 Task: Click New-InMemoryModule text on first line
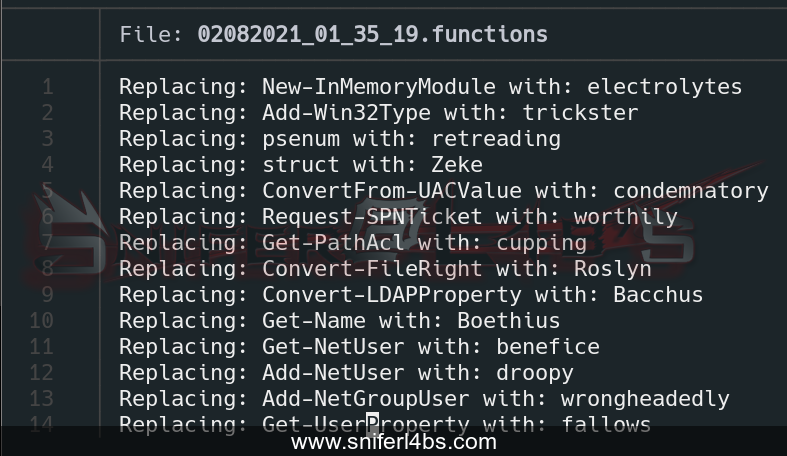pyautogui.click(x=379, y=87)
